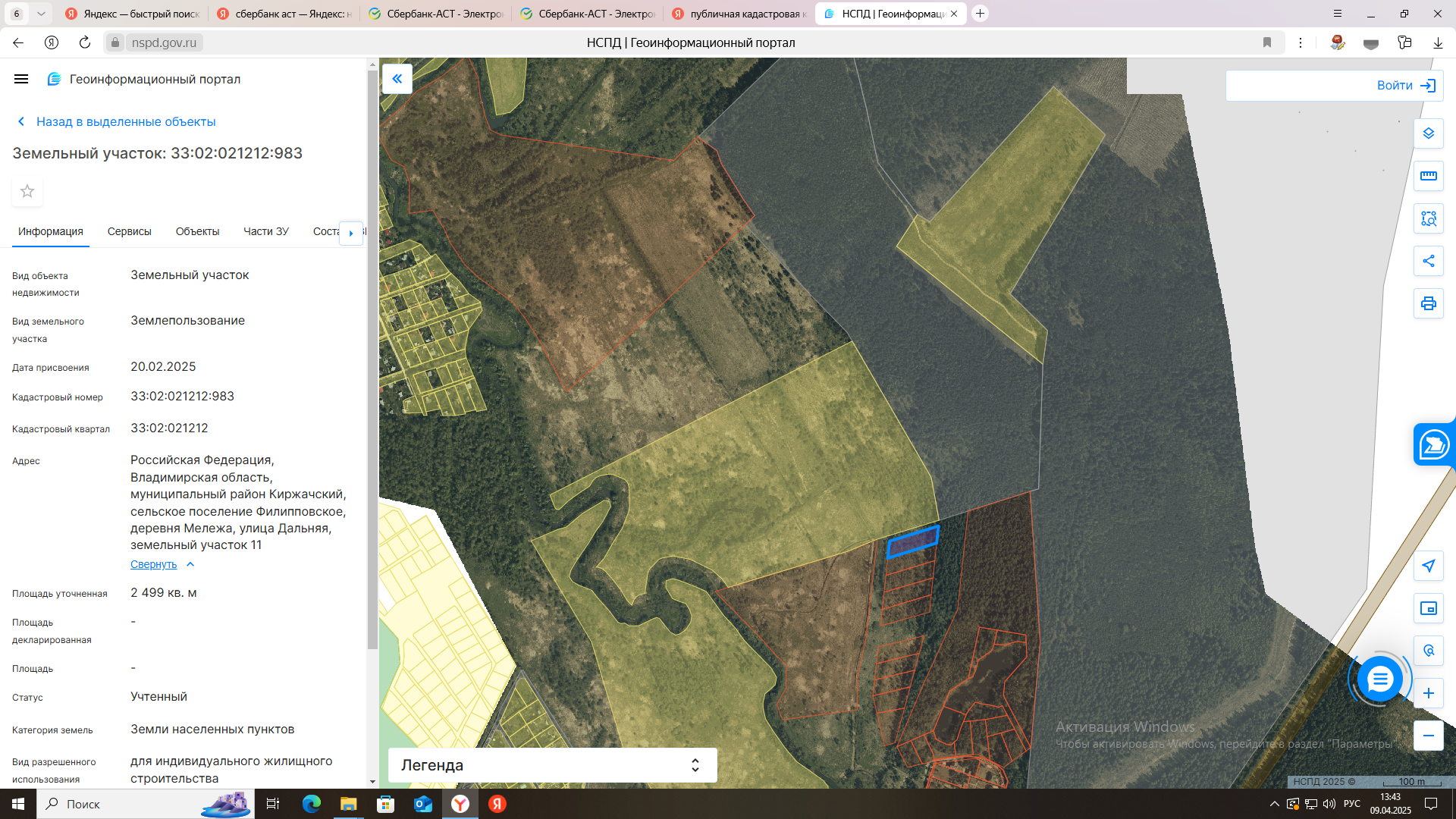Toggle the overview minimap button
Image resolution: width=1456 pixels, height=819 pixels.
click(x=1428, y=608)
